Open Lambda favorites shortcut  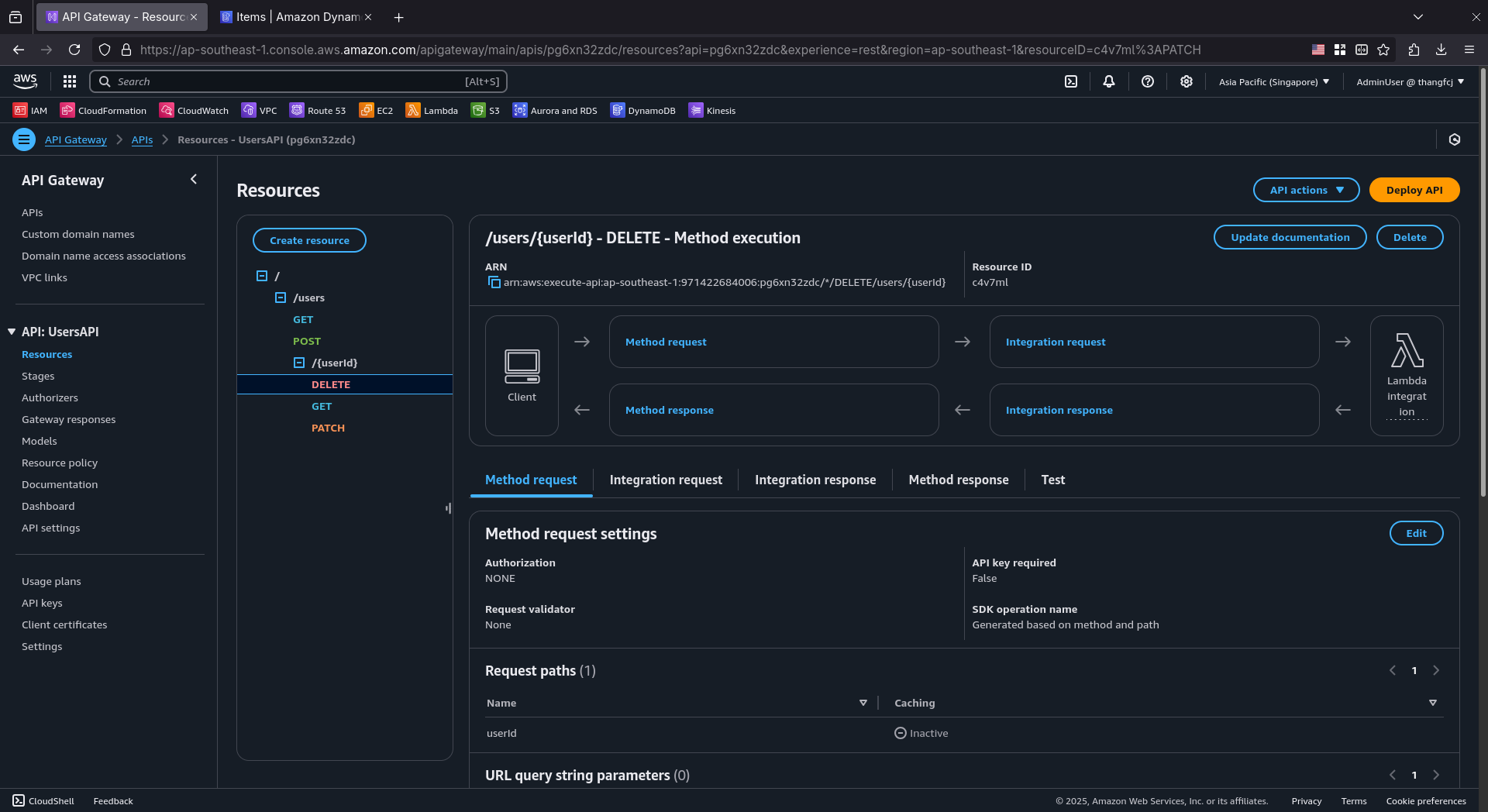(x=432, y=110)
